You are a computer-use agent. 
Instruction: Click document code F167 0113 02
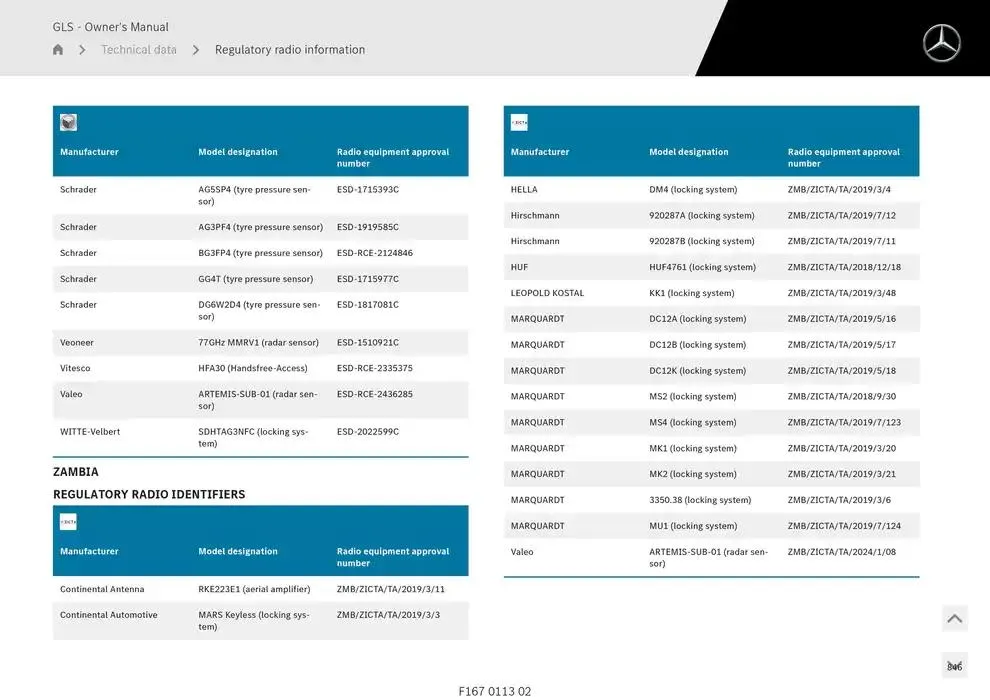coord(495,691)
